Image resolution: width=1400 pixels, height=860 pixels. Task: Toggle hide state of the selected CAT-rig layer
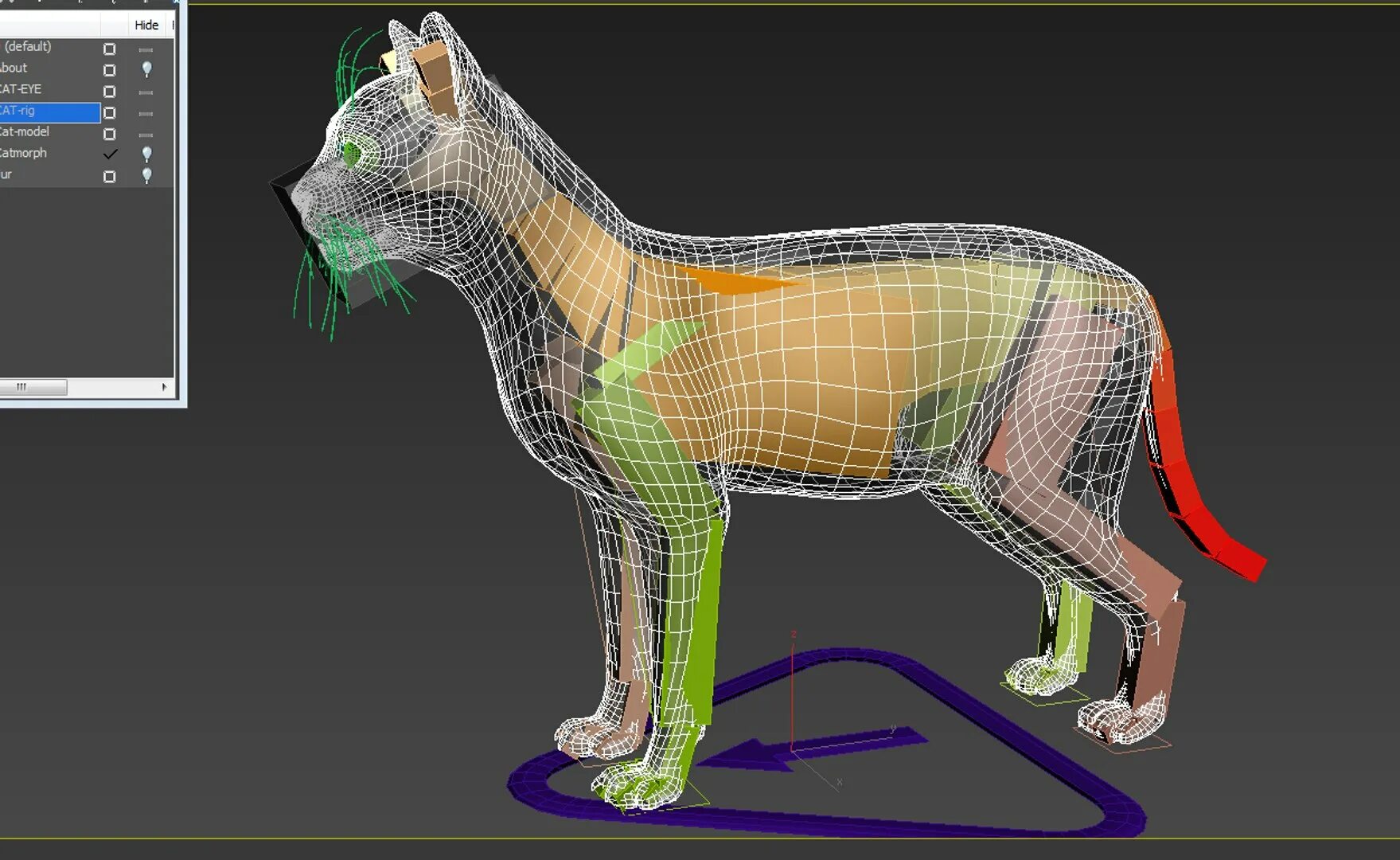146,113
